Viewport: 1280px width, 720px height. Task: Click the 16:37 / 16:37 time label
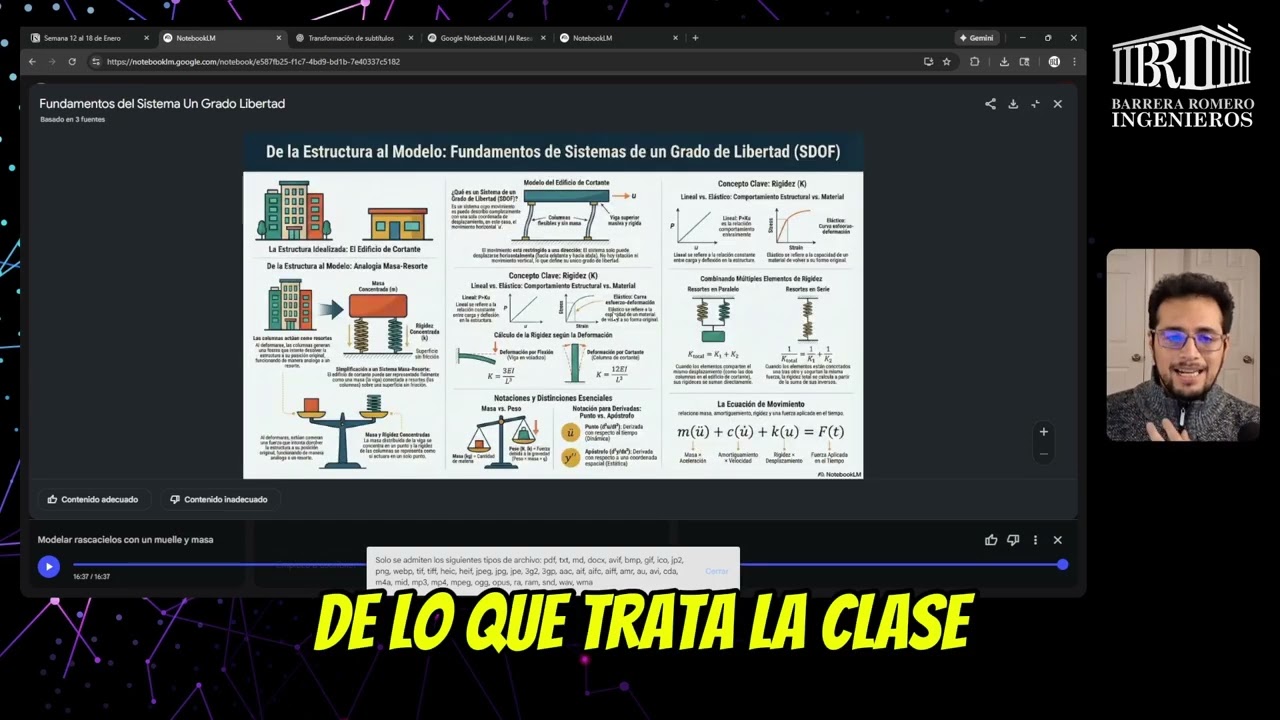coord(91,577)
